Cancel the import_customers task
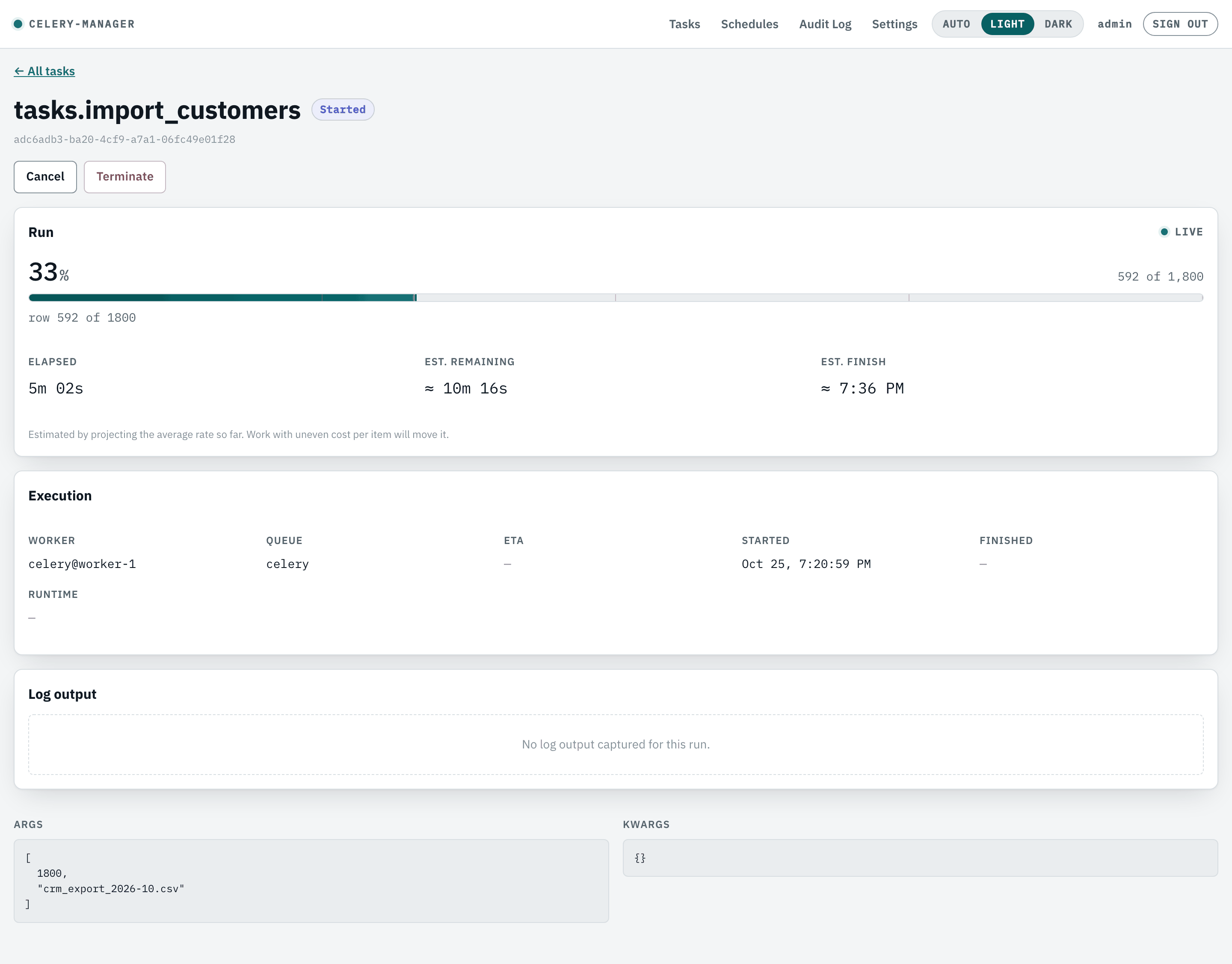 point(45,177)
